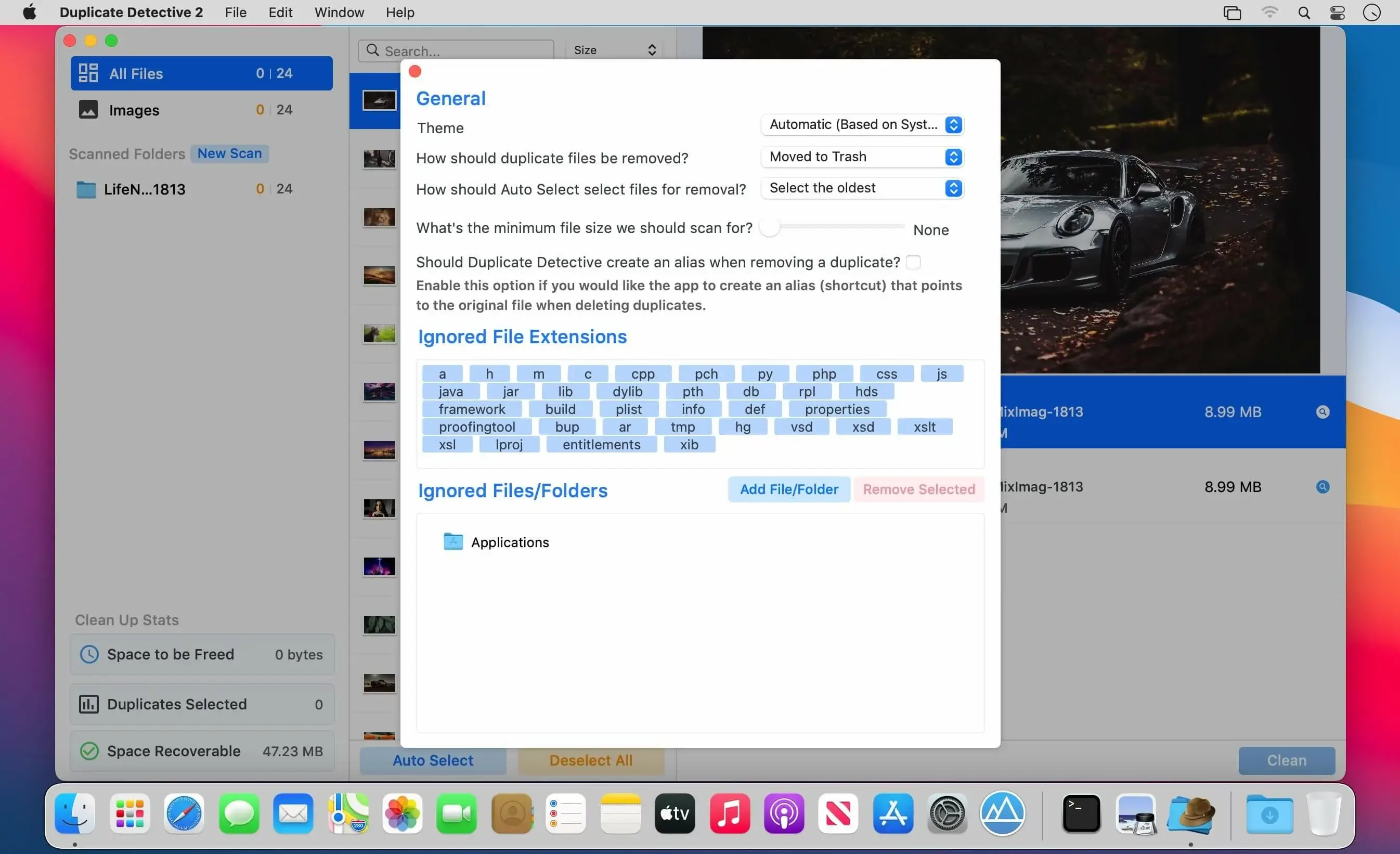Open System Preferences from the dock
1400x854 pixels.
[x=947, y=813]
